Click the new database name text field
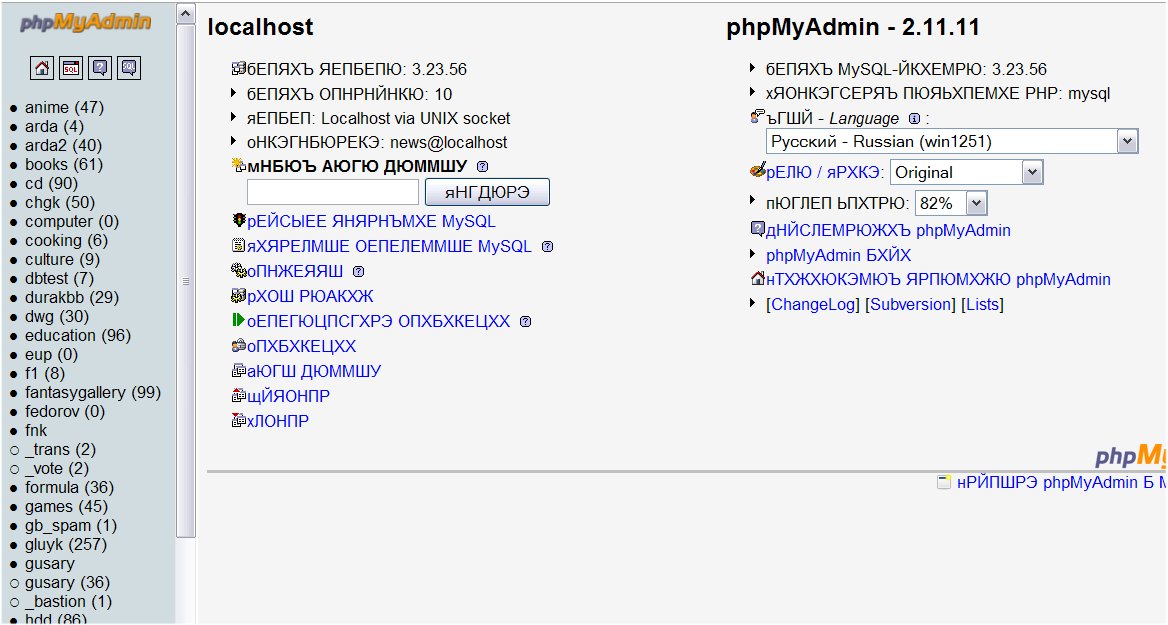The width and height of the screenshot is (1168, 625). (332, 192)
